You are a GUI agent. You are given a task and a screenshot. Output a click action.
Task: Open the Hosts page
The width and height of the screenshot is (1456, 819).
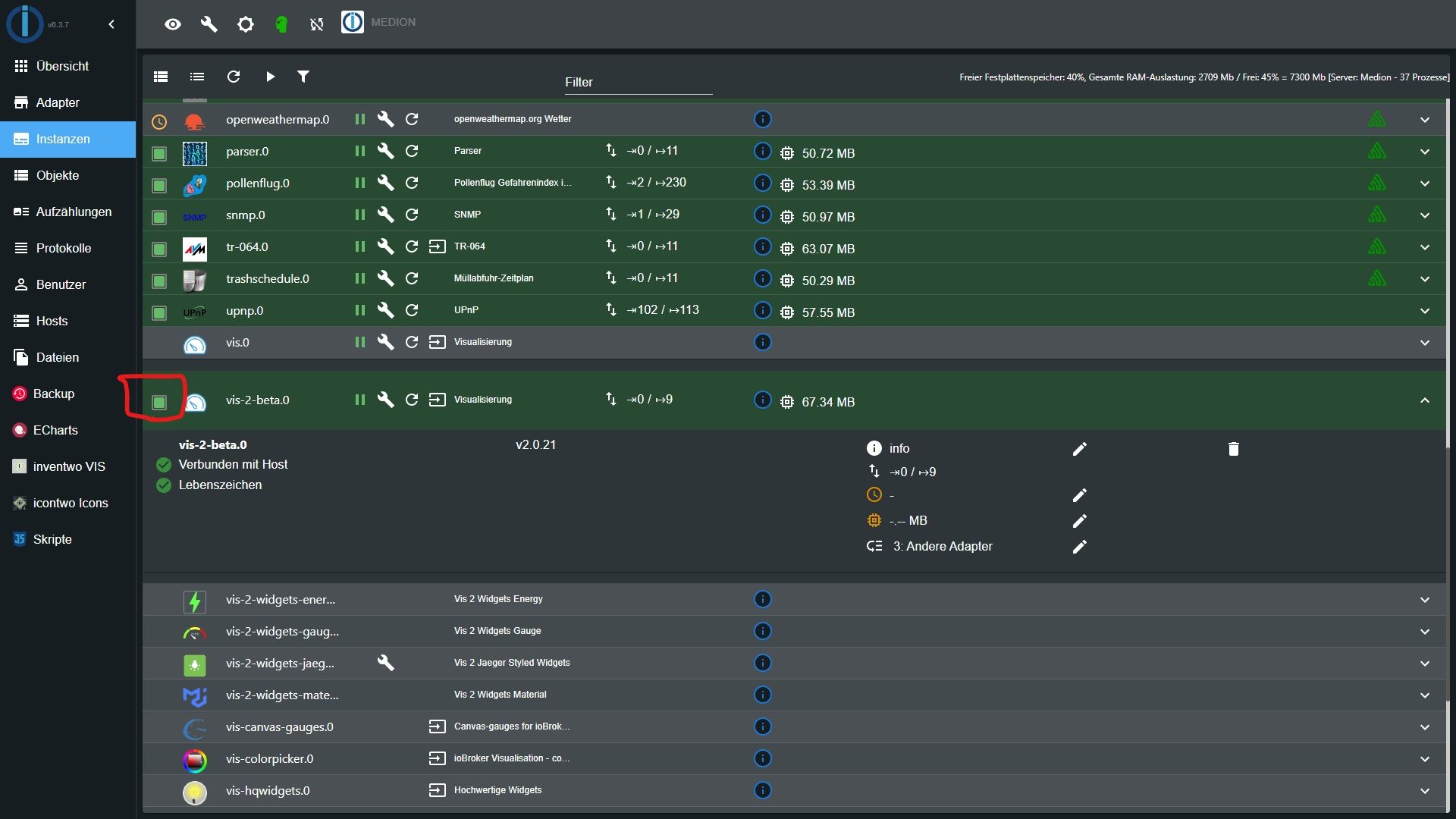click(67, 321)
